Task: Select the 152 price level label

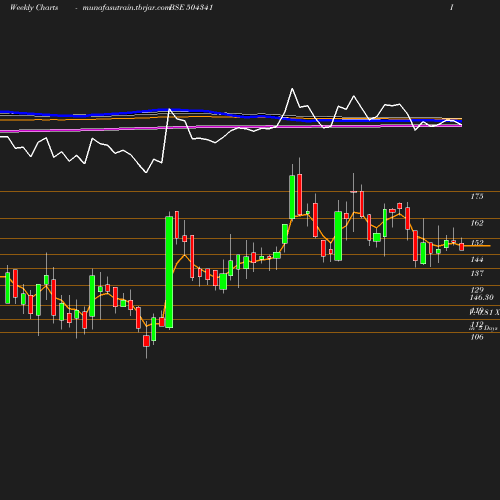Action: pos(477,242)
